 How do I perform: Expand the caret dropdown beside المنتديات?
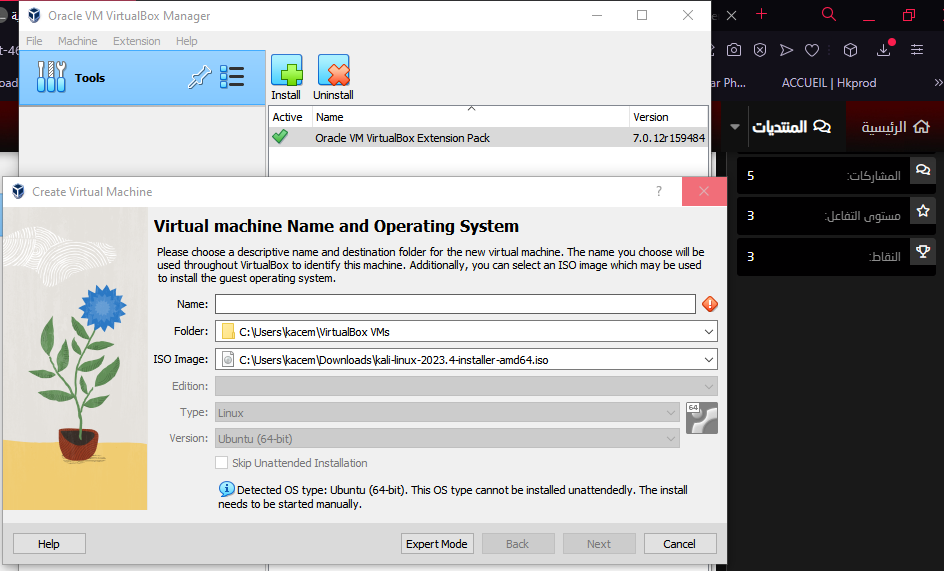click(734, 127)
